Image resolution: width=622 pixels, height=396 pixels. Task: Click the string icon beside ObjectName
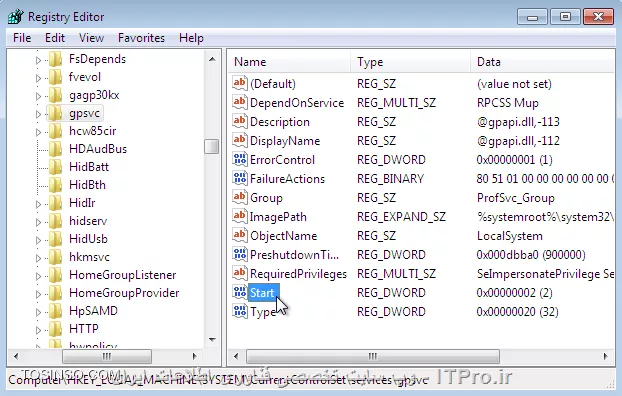[240, 236]
